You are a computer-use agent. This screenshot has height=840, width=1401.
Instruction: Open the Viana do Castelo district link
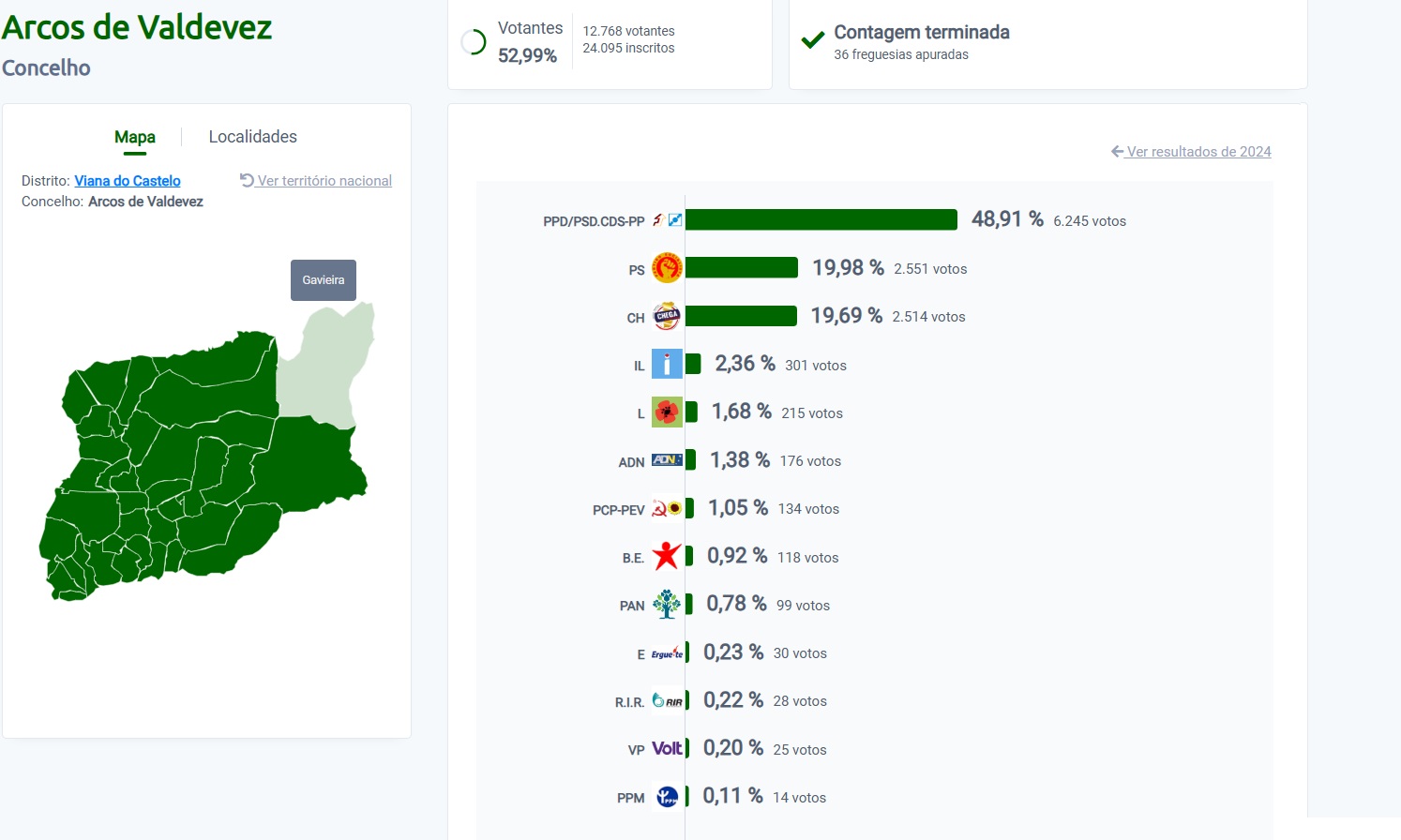[128, 181]
